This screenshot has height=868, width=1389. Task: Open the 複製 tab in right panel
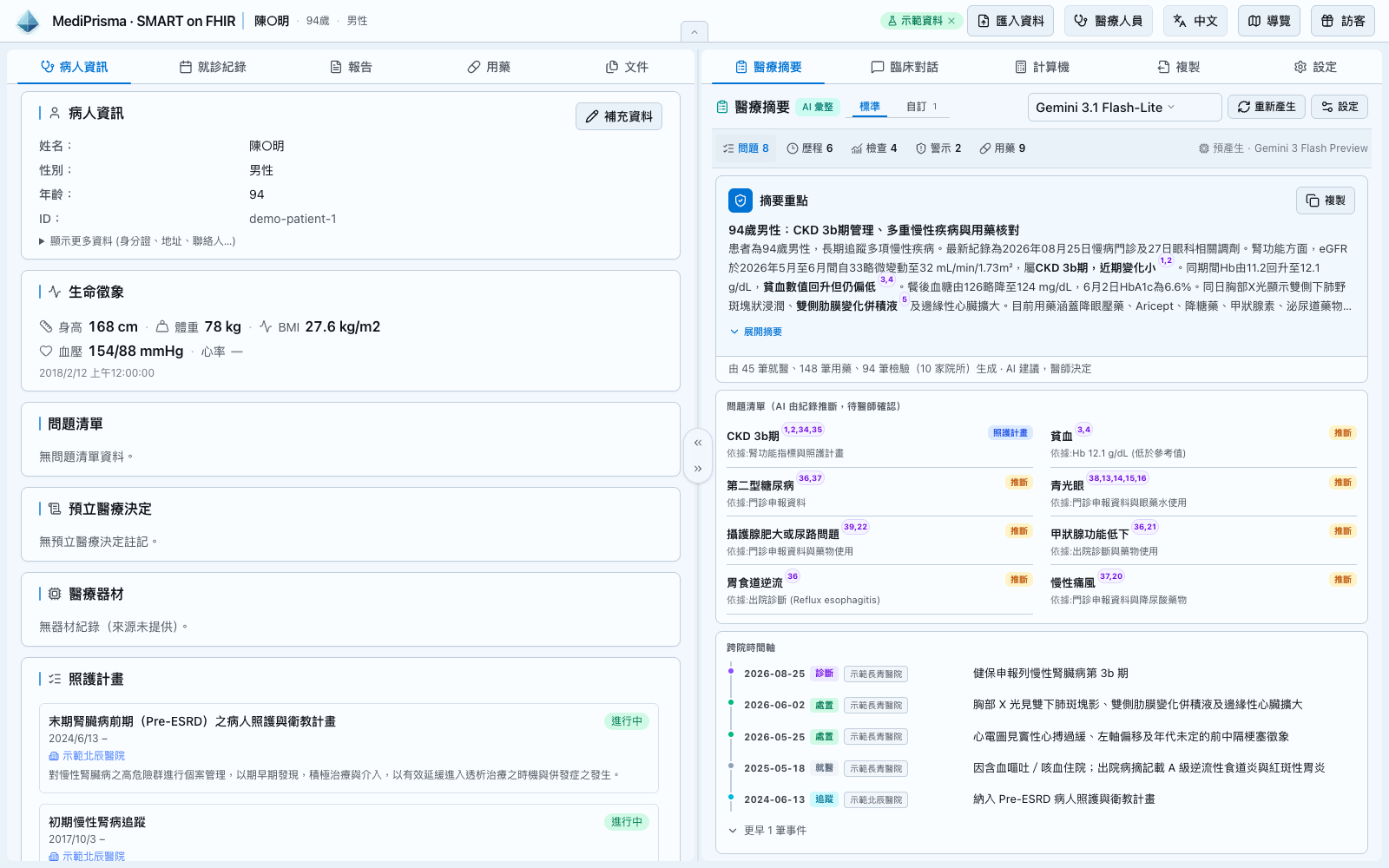1178,67
